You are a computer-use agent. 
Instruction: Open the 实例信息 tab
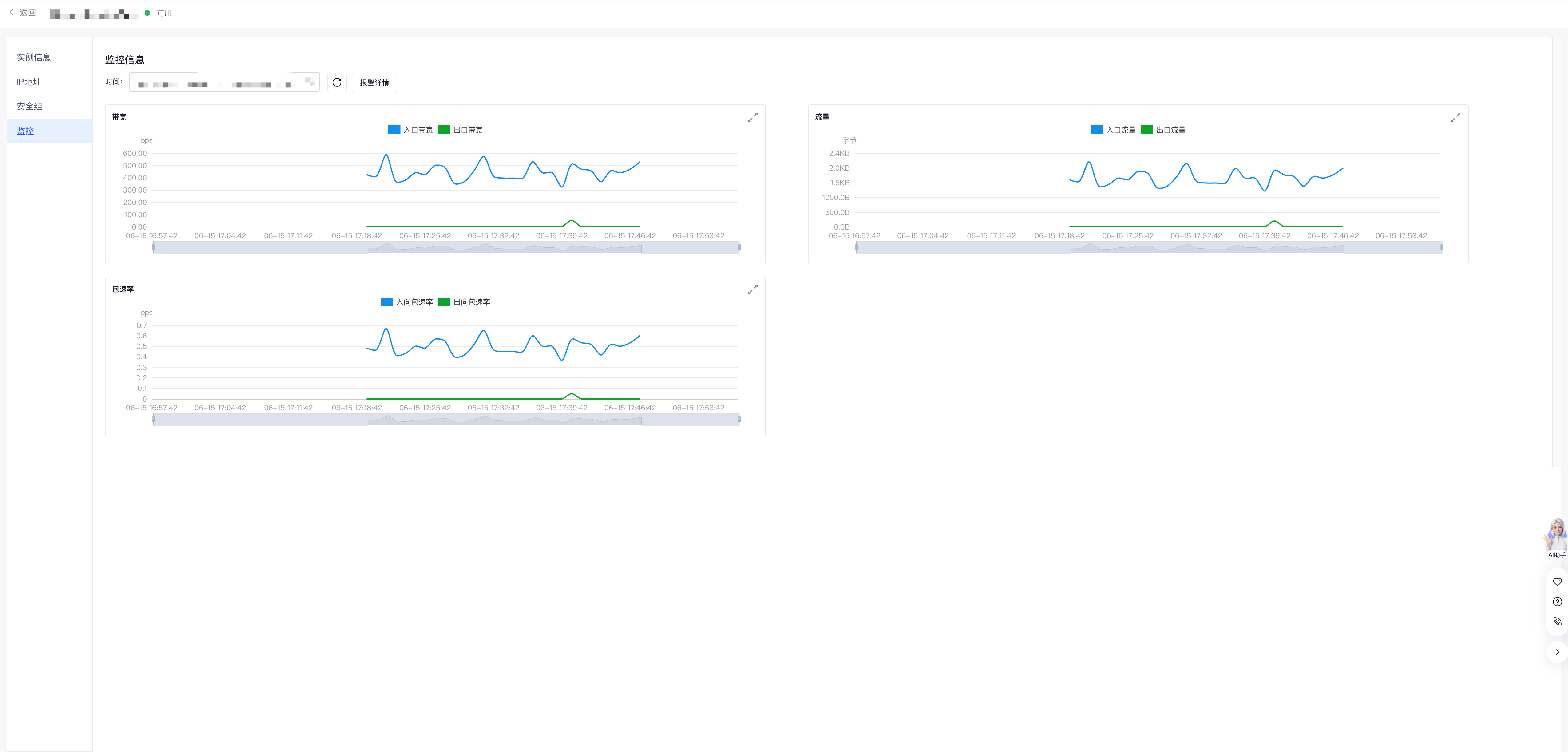click(x=49, y=57)
